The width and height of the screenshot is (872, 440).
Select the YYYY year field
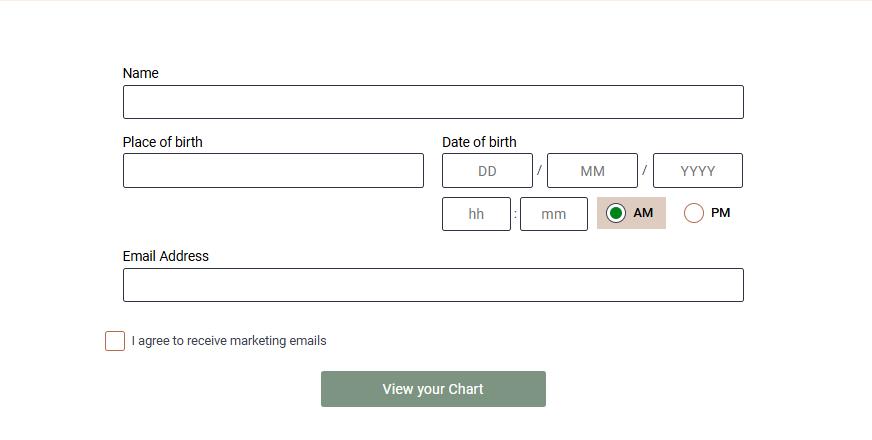(698, 171)
